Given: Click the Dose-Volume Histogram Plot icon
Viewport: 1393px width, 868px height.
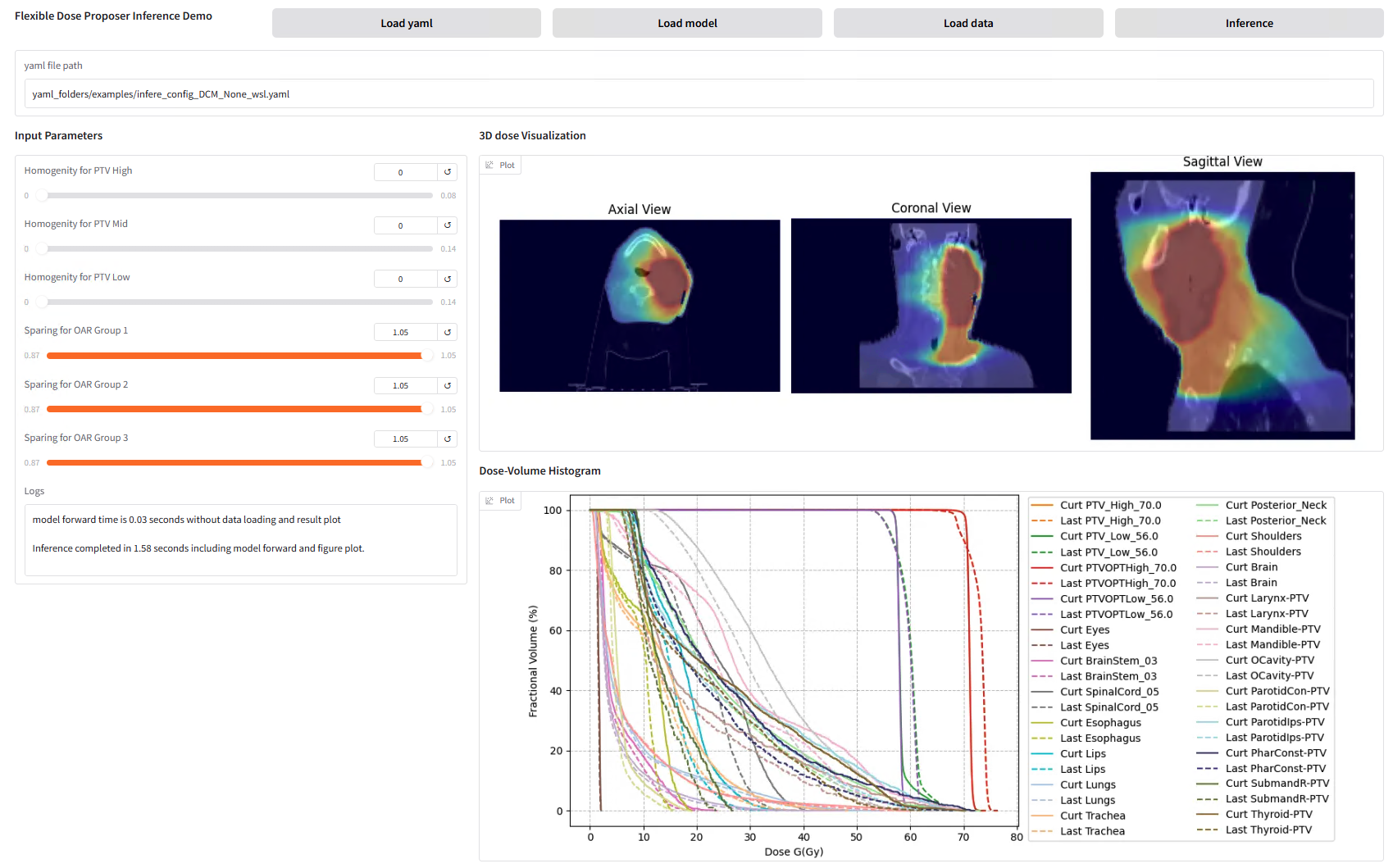Looking at the screenshot, I should (x=490, y=501).
